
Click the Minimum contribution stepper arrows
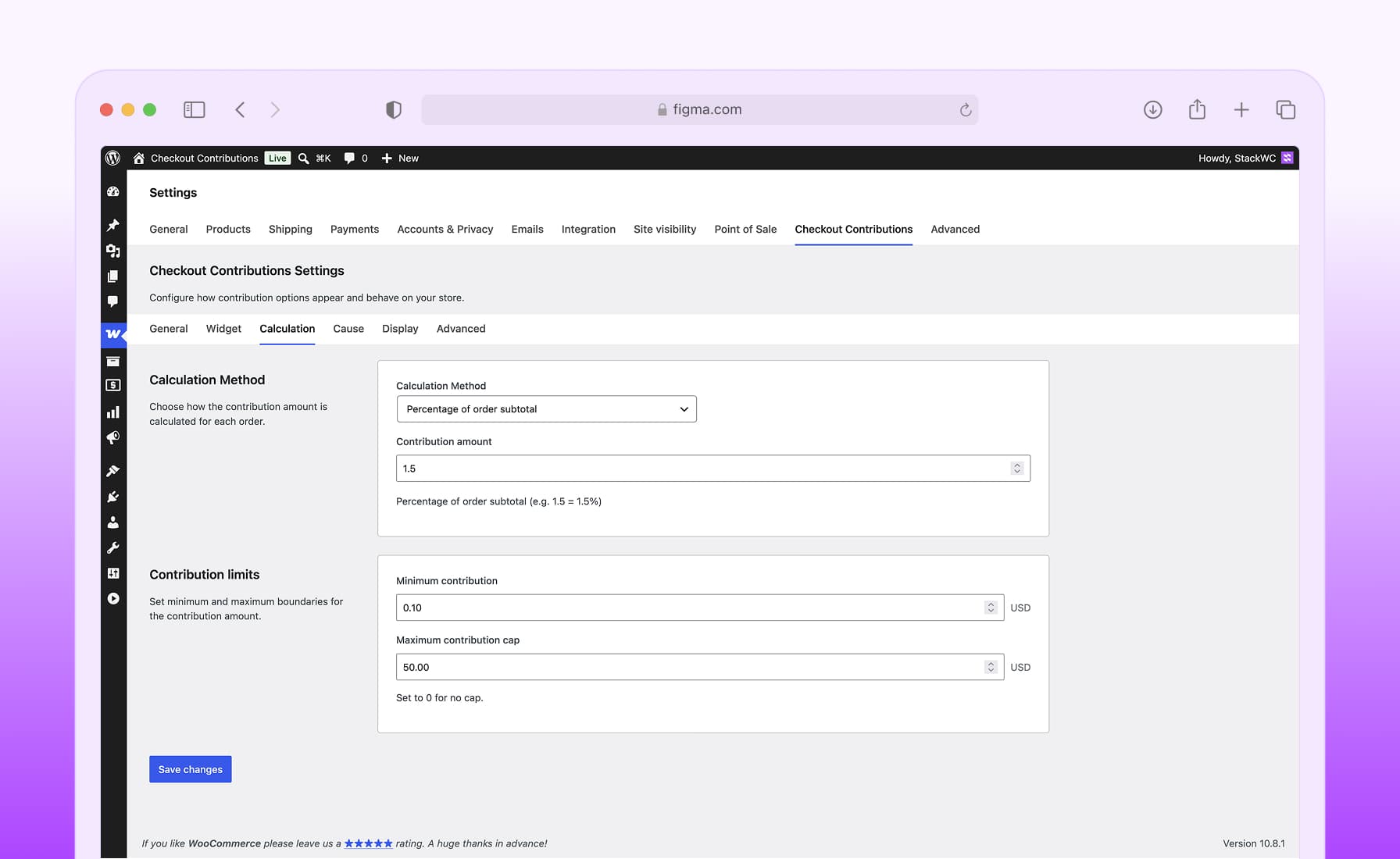pyautogui.click(x=991, y=608)
